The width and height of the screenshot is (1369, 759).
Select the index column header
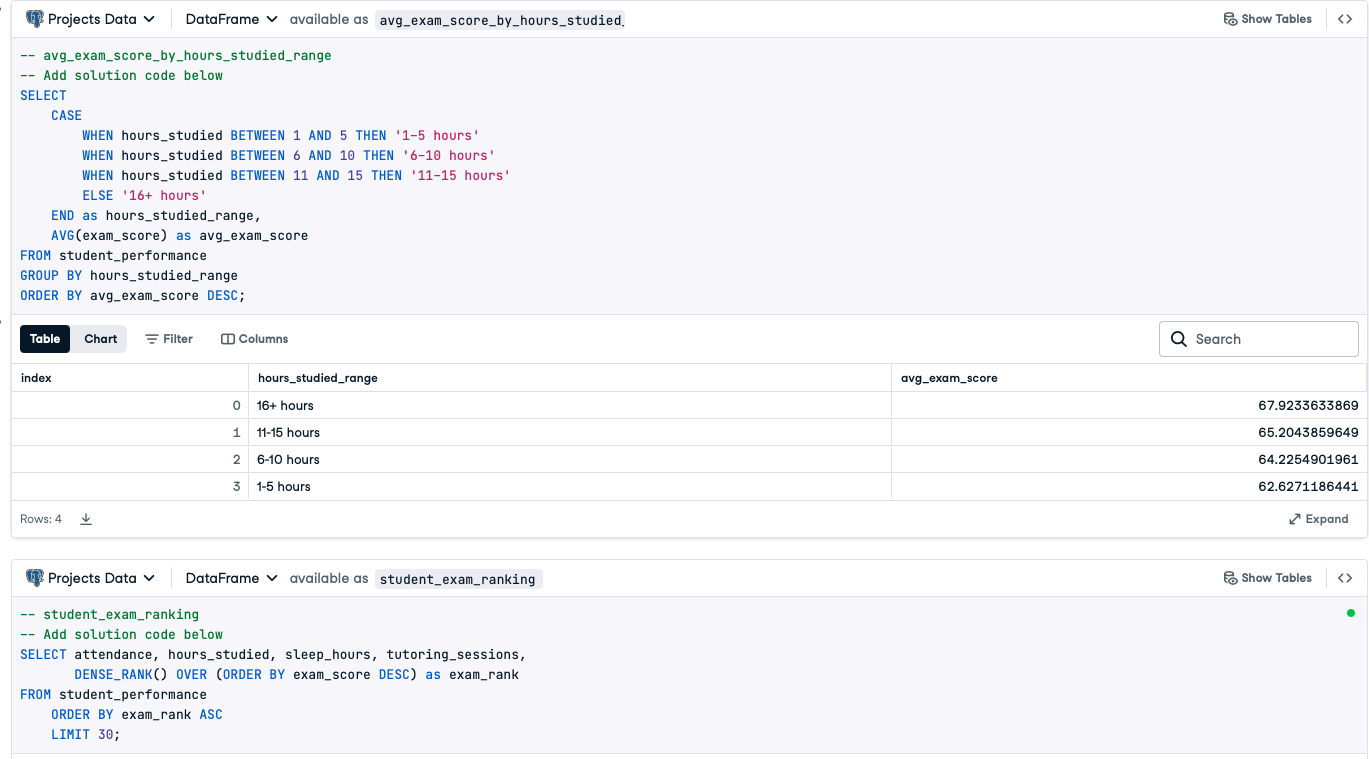pyautogui.click(x=130, y=378)
